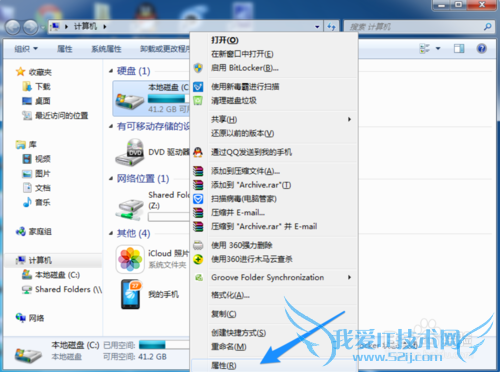
Task: Expand Groove Folder Synchronization submenu
Action: click(x=349, y=277)
